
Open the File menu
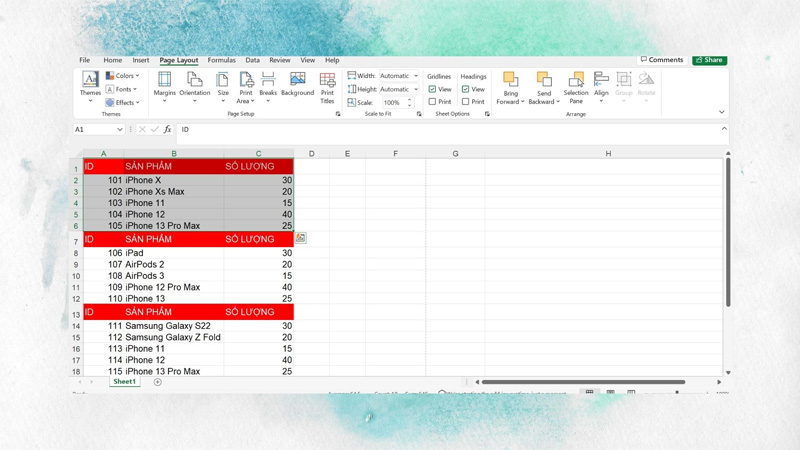[x=85, y=60]
